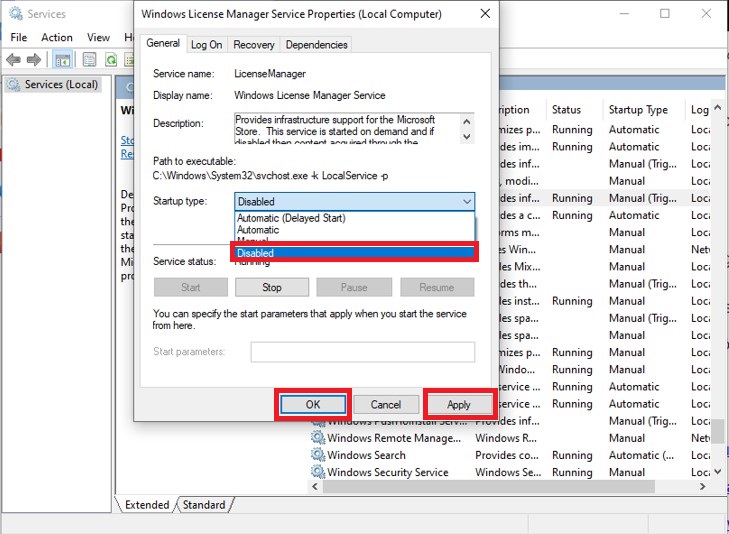Toggle the Show/Hide Console Tree toolbar icon
Image resolution: width=729 pixels, height=534 pixels.
62,59
